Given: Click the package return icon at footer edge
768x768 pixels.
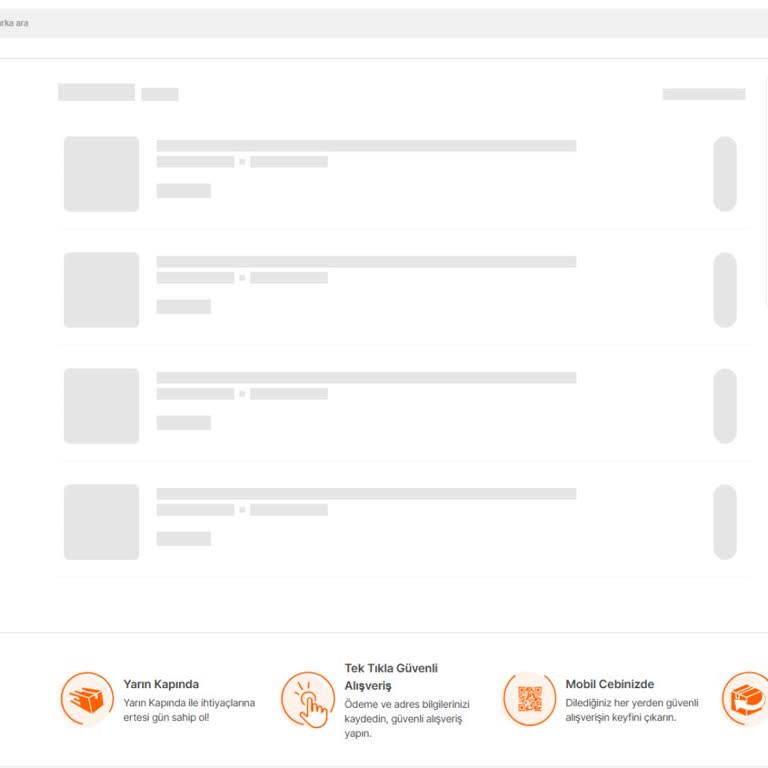Looking at the screenshot, I should click(x=745, y=698).
